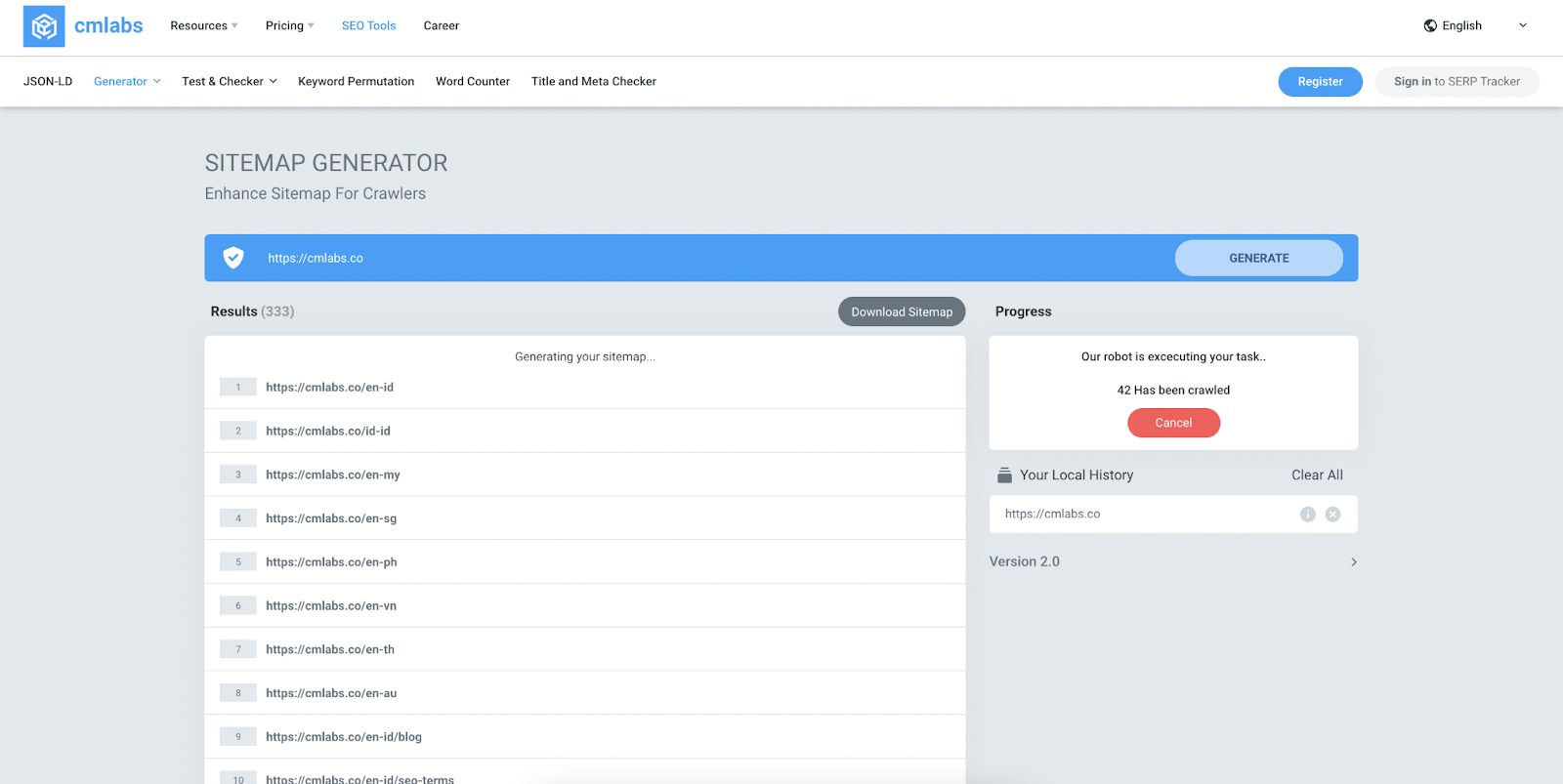Click the globe language icon
Screen dimensions: 1563x784
(x=1430, y=26)
